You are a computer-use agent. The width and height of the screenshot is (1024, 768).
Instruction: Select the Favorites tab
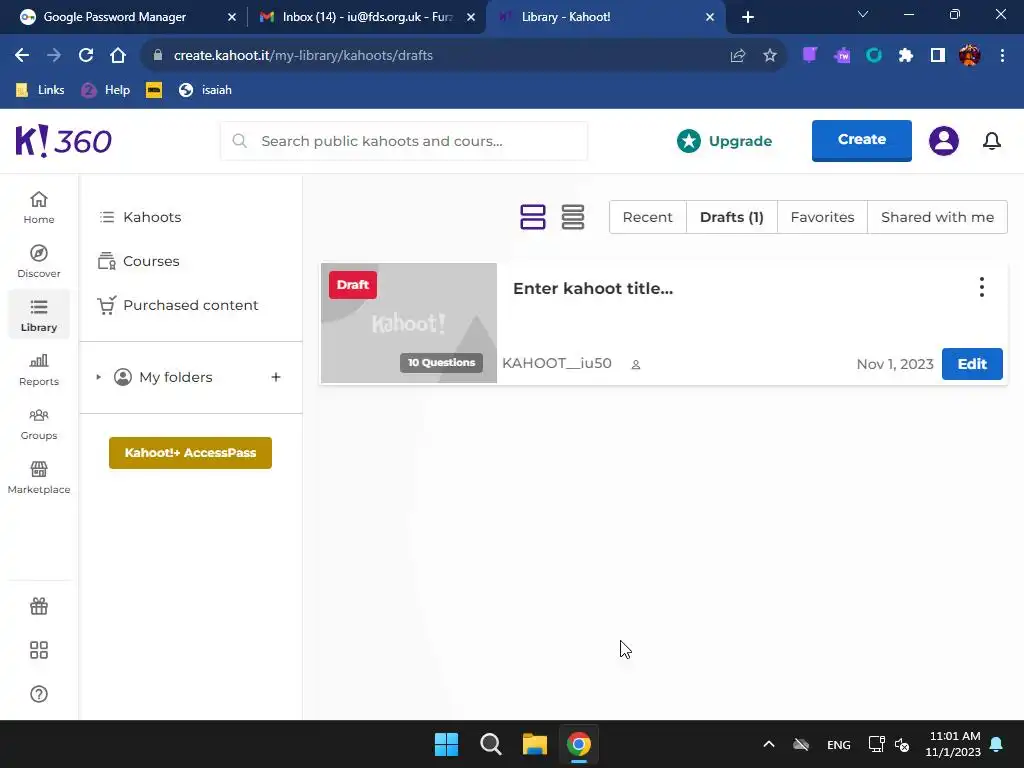[x=822, y=217]
